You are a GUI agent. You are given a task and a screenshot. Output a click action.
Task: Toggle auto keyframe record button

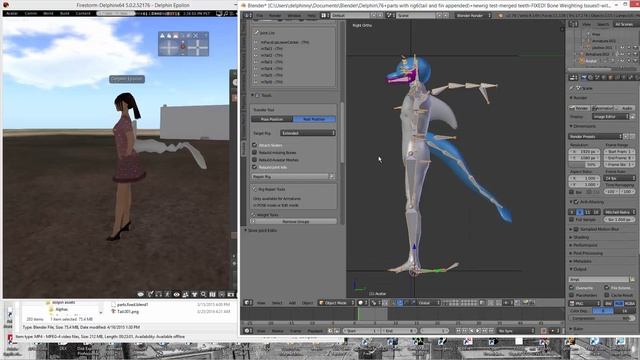pyautogui.click(x=544, y=331)
